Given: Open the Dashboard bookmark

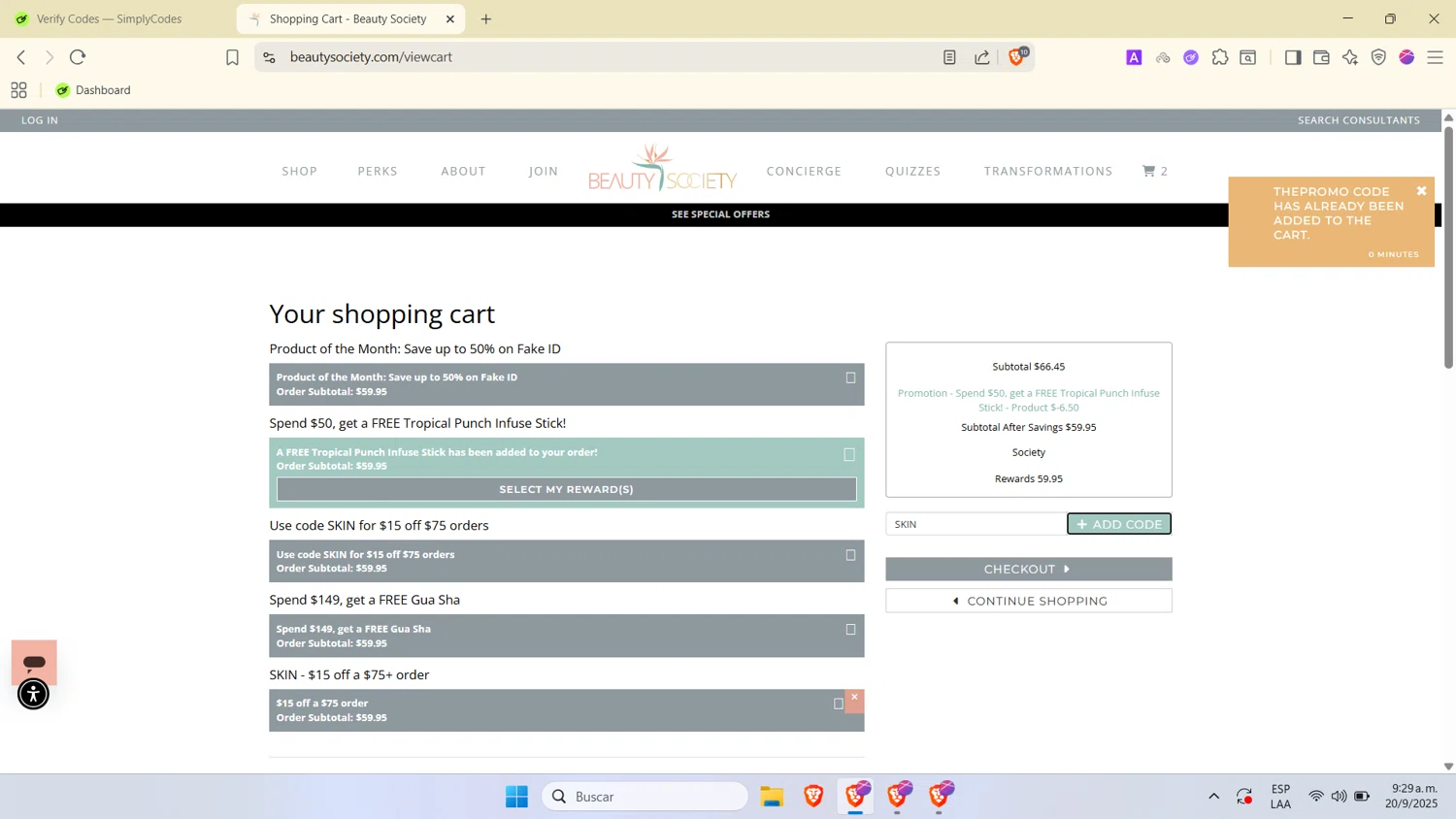Looking at the screenshot, I should [x=93, y=90].
